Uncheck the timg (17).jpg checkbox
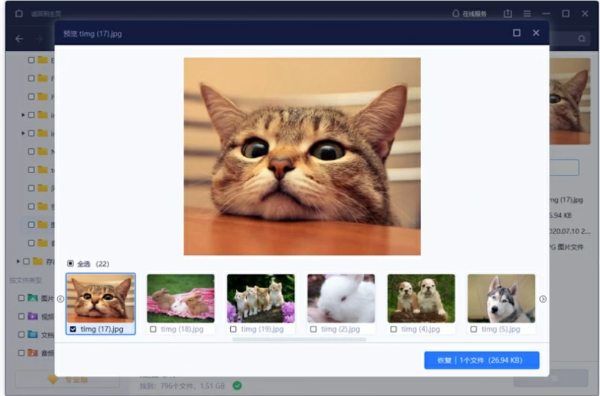Viewport: 600px width, 396px height. [73, 329]
